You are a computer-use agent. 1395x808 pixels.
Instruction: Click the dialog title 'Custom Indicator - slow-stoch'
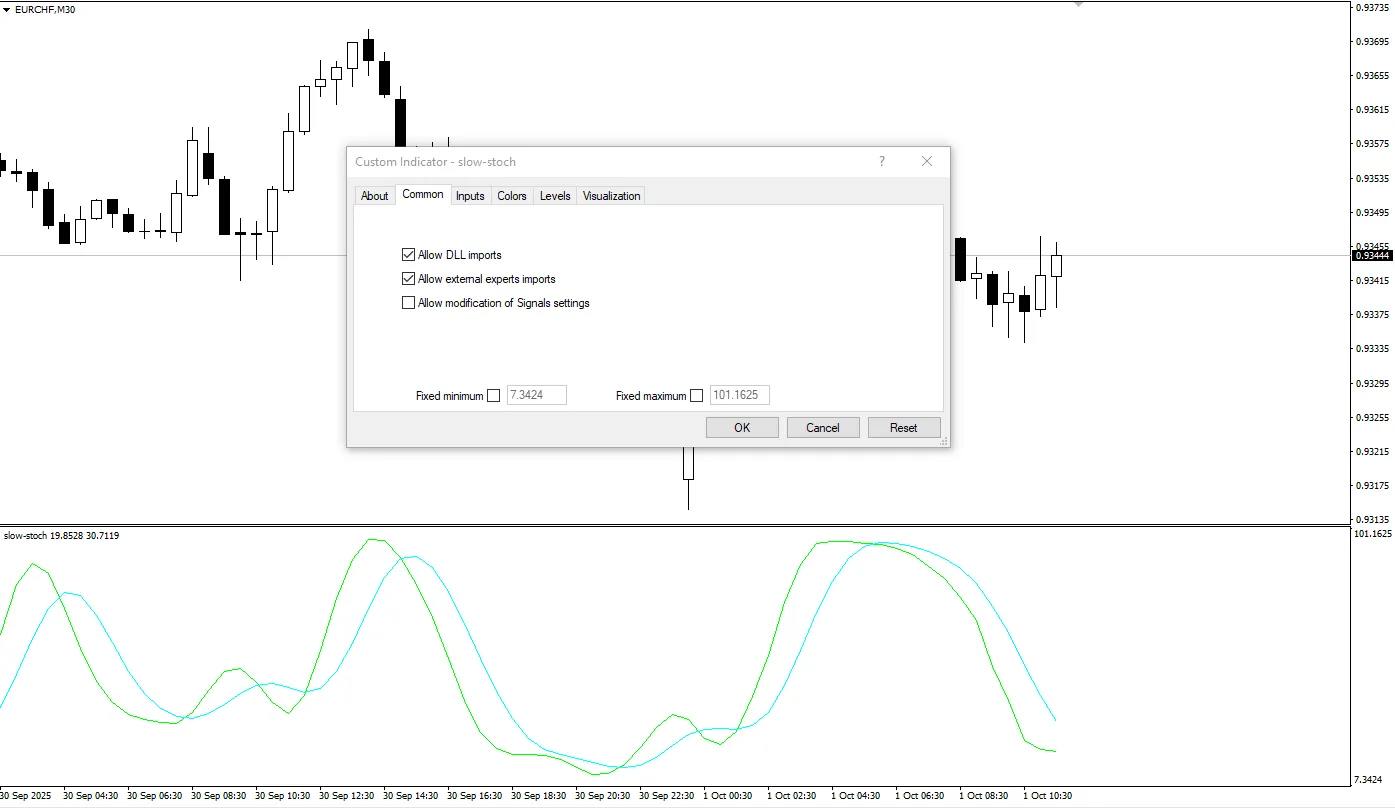435,162
